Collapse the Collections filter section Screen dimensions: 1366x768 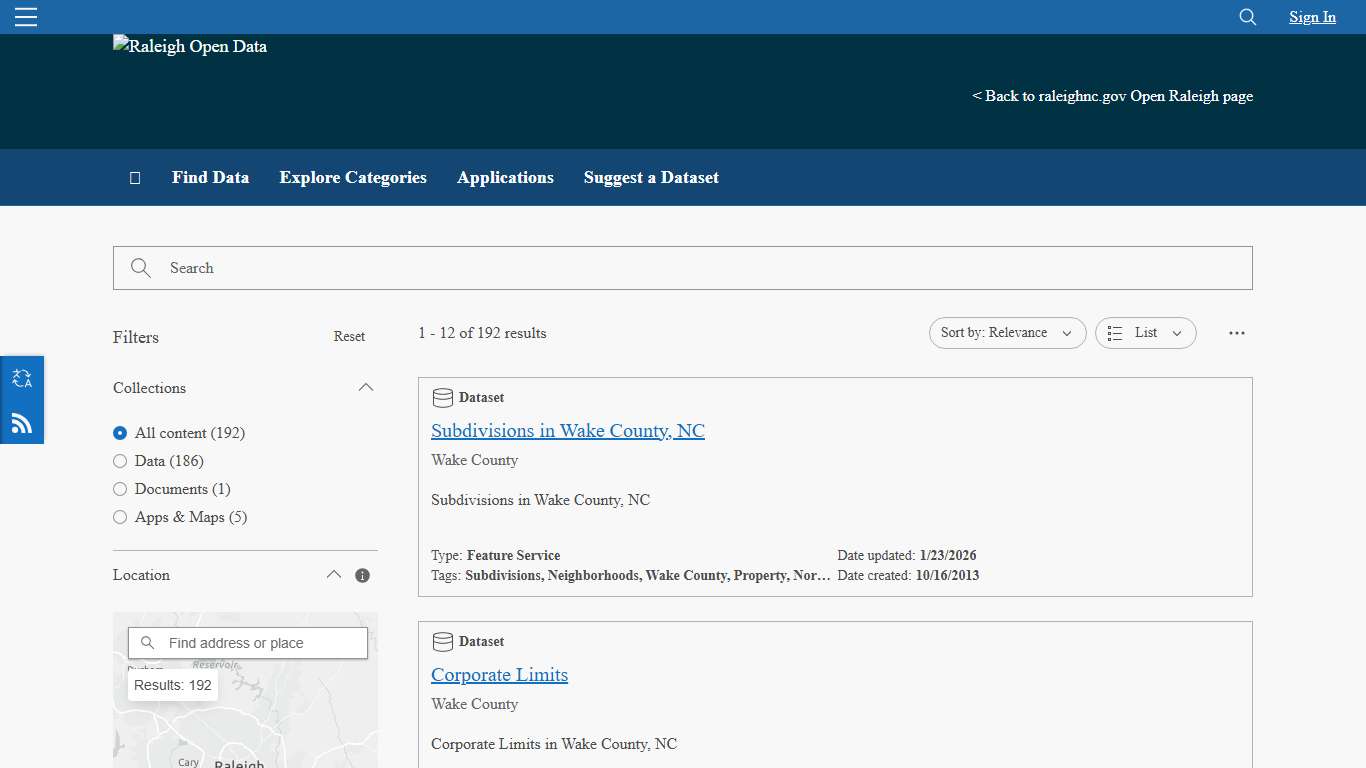366,387
